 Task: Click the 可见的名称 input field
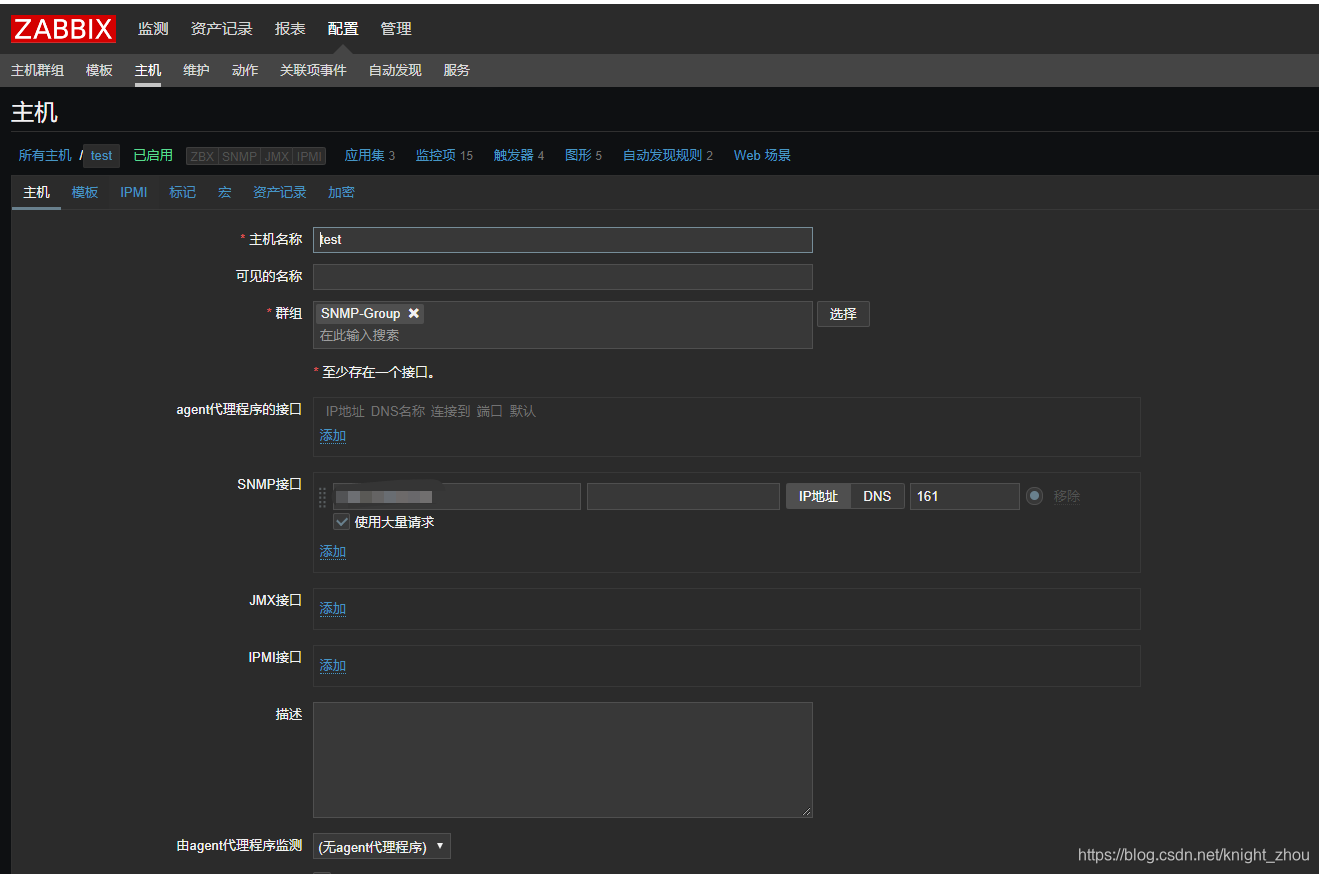point(563,277)
